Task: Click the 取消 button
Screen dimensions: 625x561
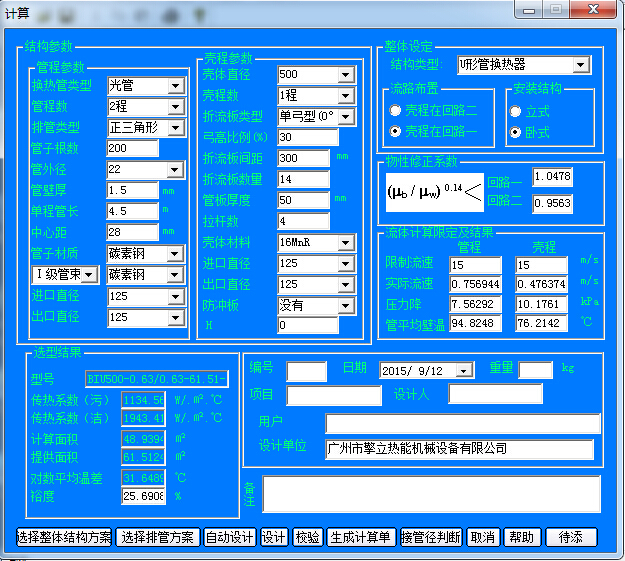Action: click(482, 537)
